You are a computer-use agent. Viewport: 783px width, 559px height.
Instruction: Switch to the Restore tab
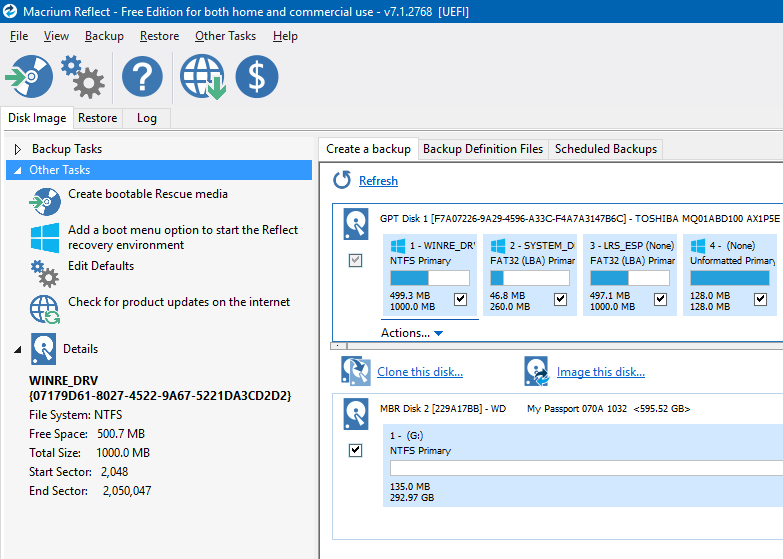97,118
